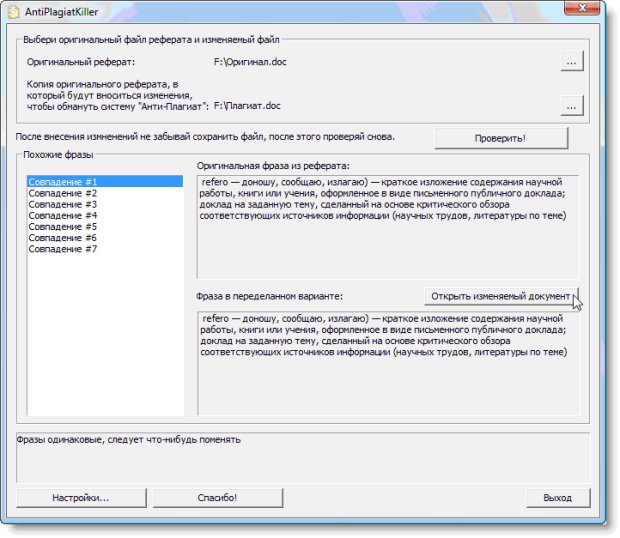Click the F:\Плагиат.doc path text
This screenshot has width=620, height=538.
(x=247, y=106)
